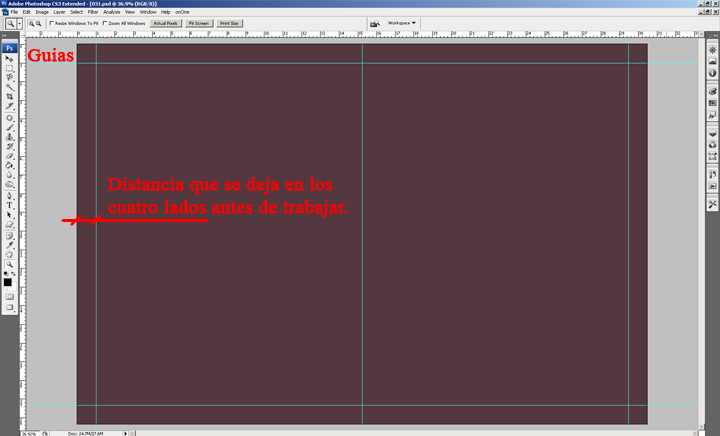
Task: Click the Zoom In magnifier option
Action: pyautogui.click(x=32, y=22)
